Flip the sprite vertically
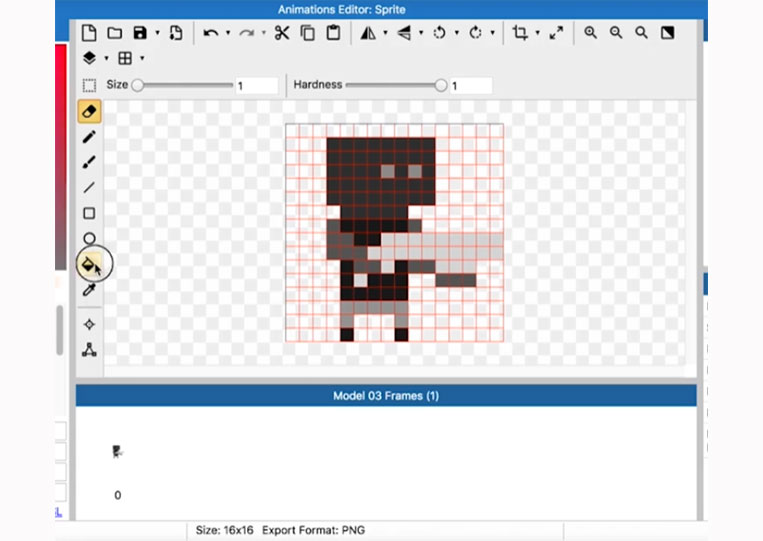Image resolution: width=763 pixels, height=541 pixels. click(x=404, y=33)
